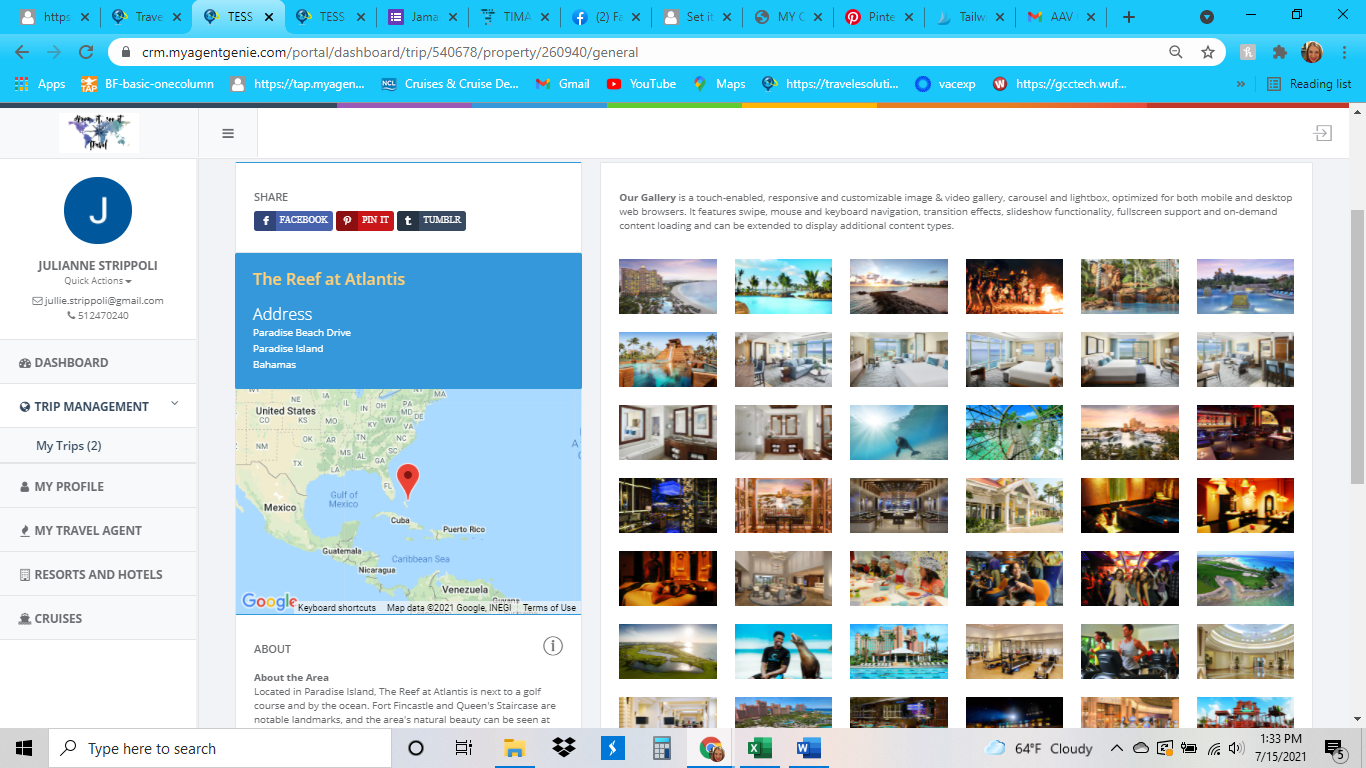Image resolution: width=1366 pixels, height=768 pixels.
Task: Open YouTube bookmark
Action: tap(641, 84)
